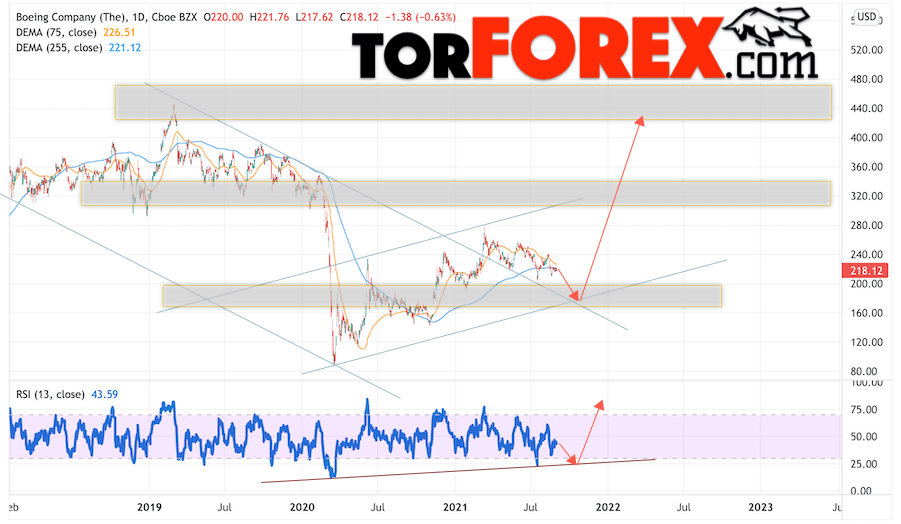Viewport: 901px width, 524px height.
Task: Click the 280.00 price axis label
Action: coord(867,225)
